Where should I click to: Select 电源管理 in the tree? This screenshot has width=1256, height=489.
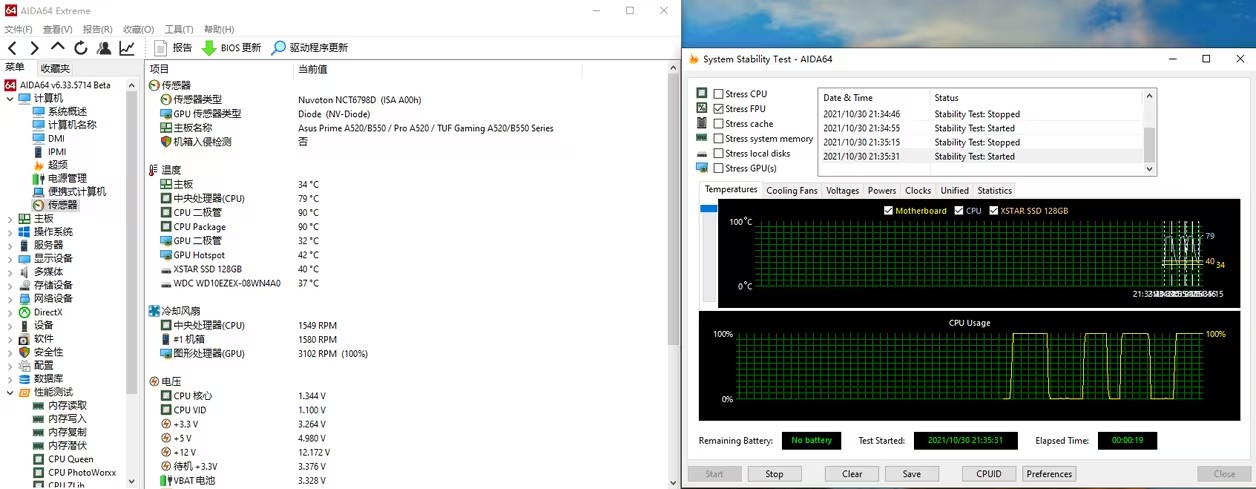click(x=67, y=178)
